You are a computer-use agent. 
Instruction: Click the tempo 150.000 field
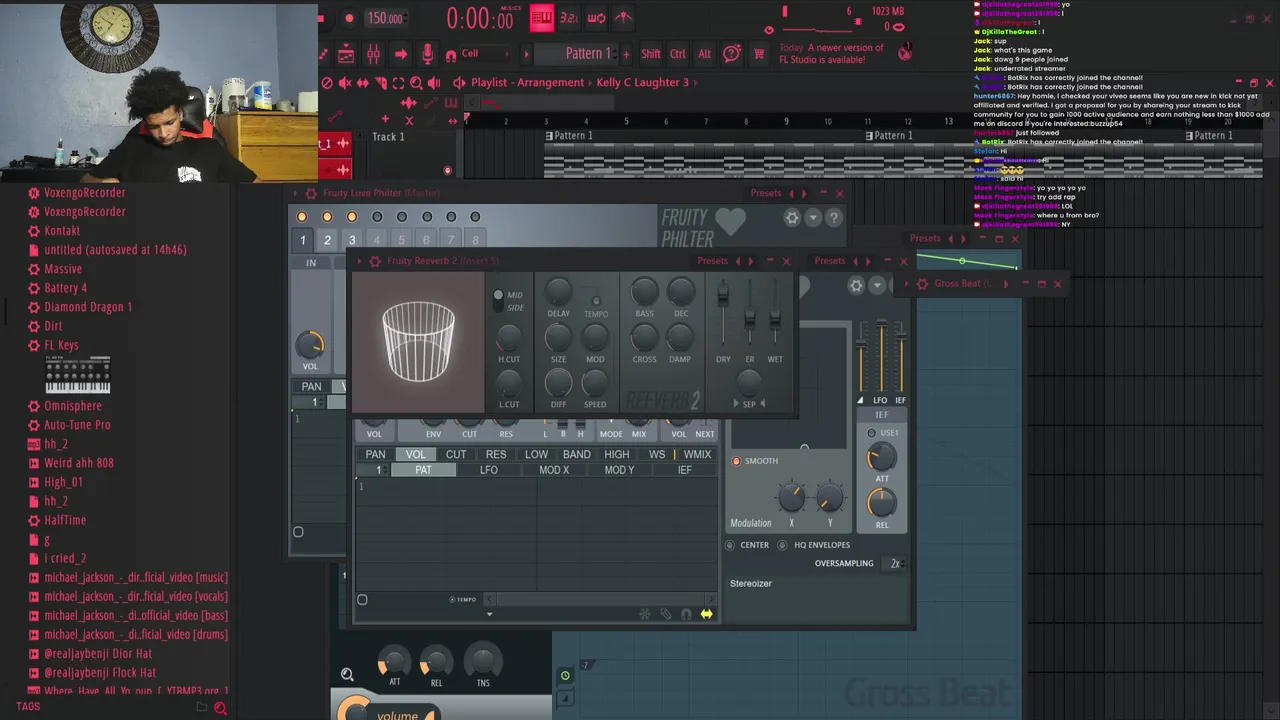tap(385, 18)
